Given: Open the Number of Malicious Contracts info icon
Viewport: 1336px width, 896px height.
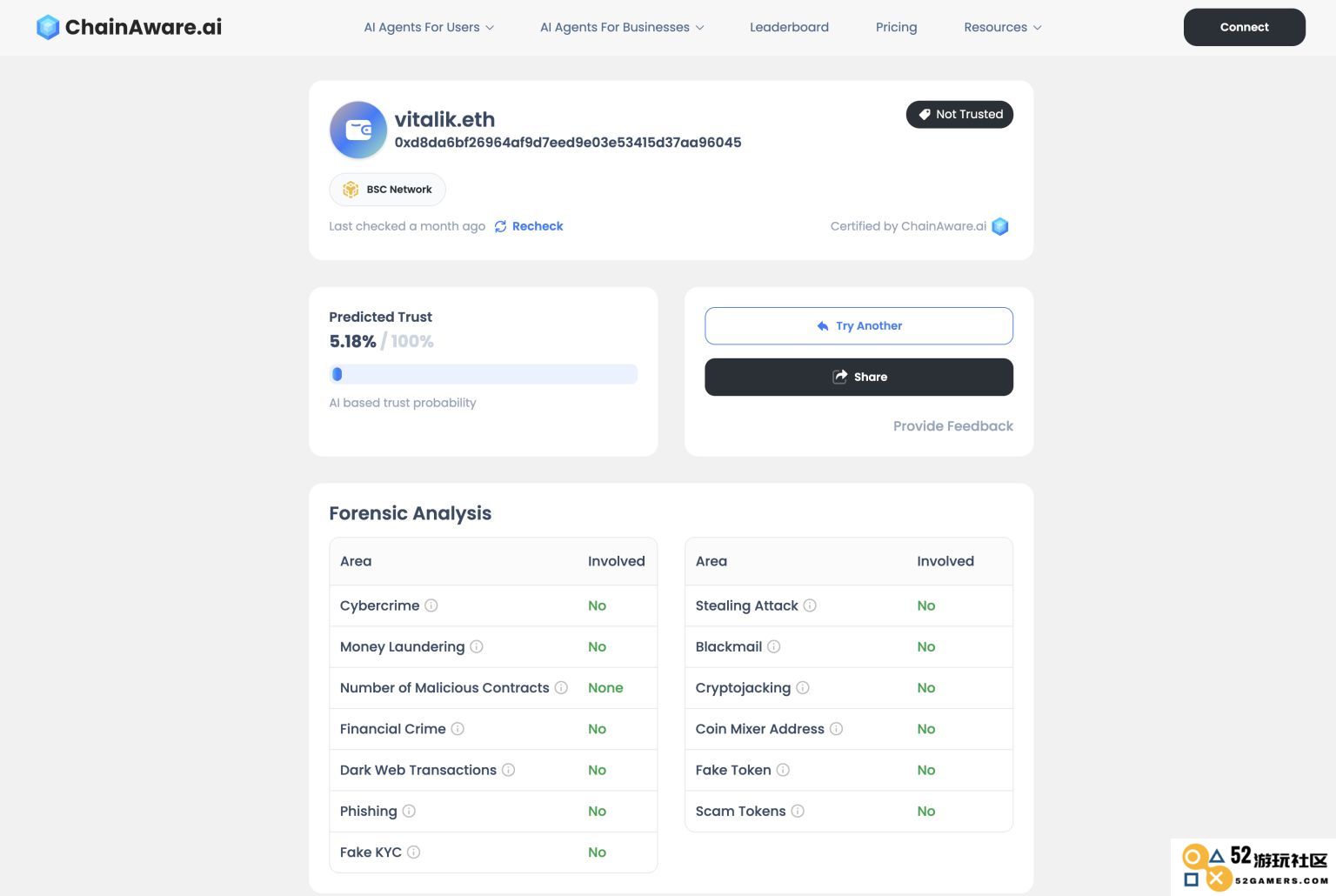Looking at the screenshot, I should pos(561,688).
